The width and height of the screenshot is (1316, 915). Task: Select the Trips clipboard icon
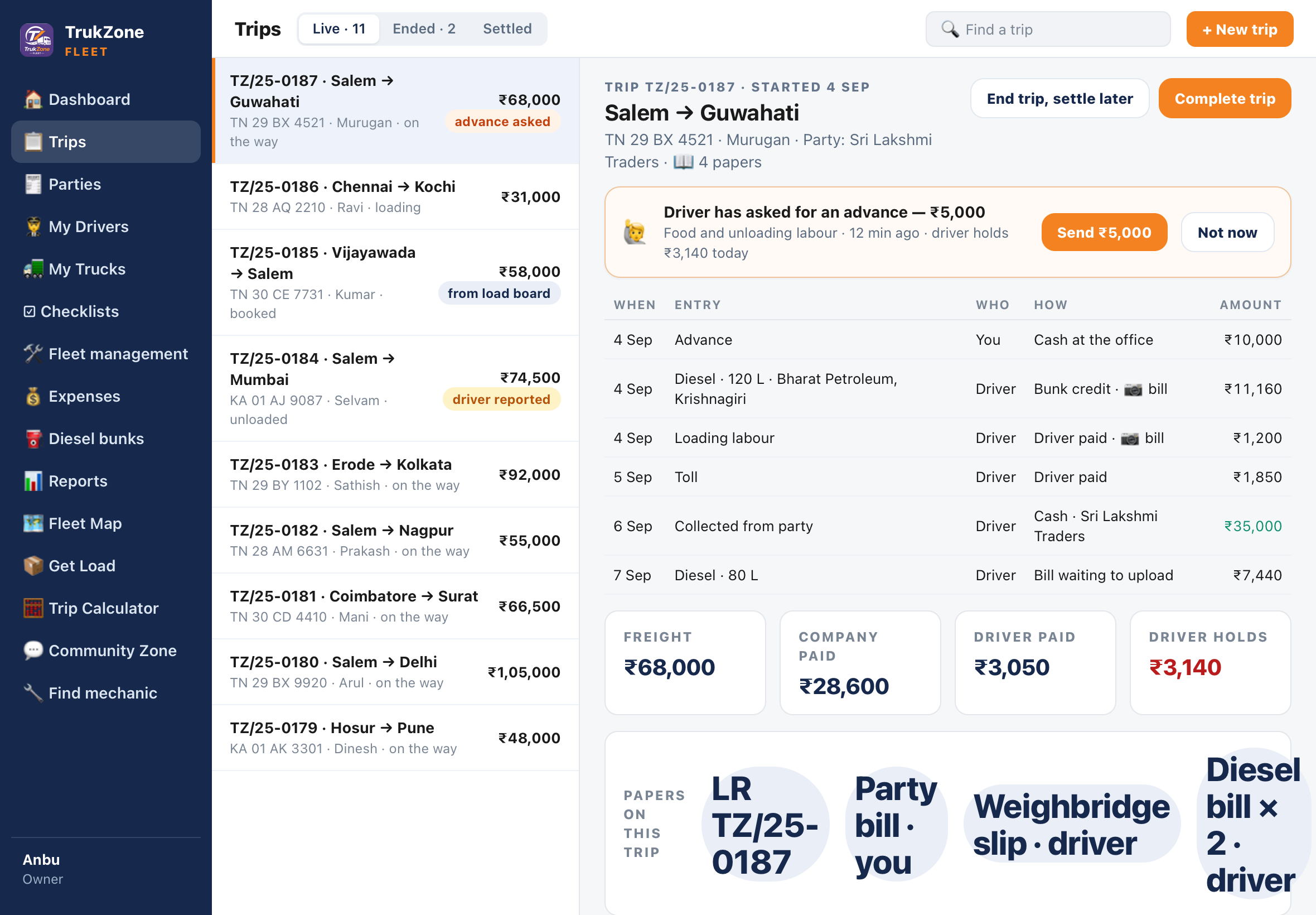[x=33, y=142]
